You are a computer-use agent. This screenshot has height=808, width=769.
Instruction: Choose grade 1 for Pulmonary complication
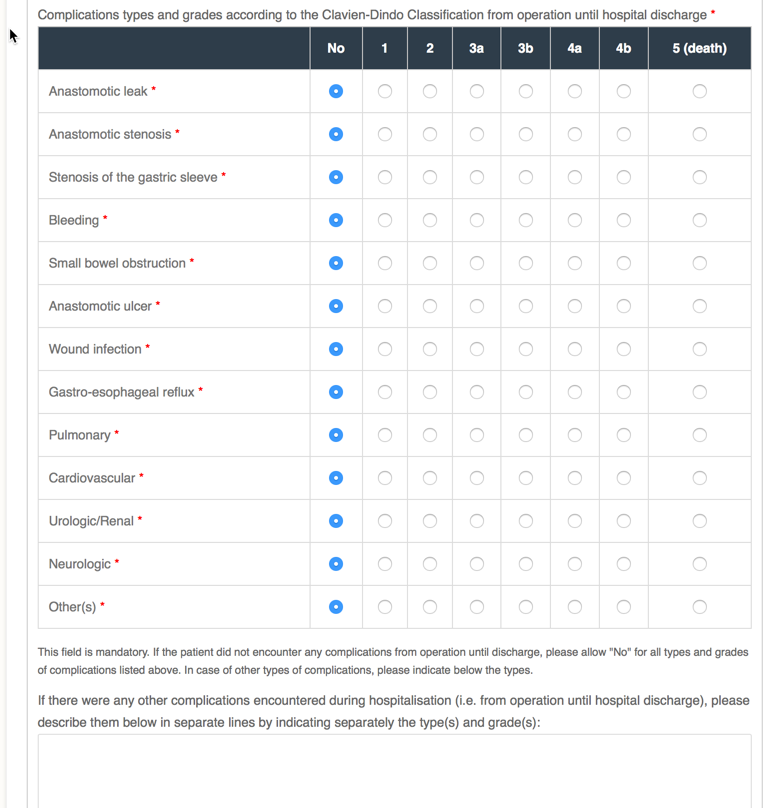(385, 435)
